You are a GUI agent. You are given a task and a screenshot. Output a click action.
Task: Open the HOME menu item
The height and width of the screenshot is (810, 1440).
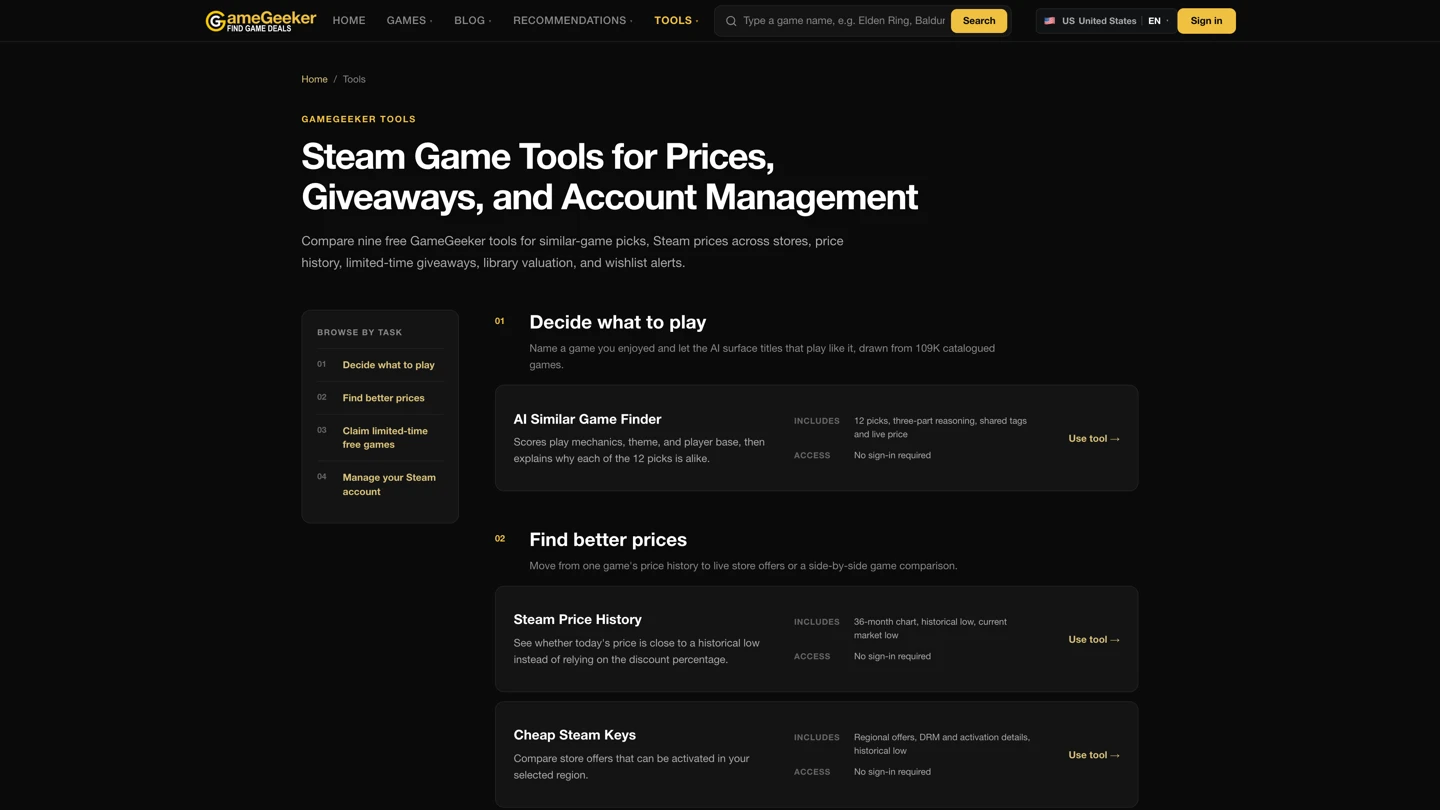[349, 20]
